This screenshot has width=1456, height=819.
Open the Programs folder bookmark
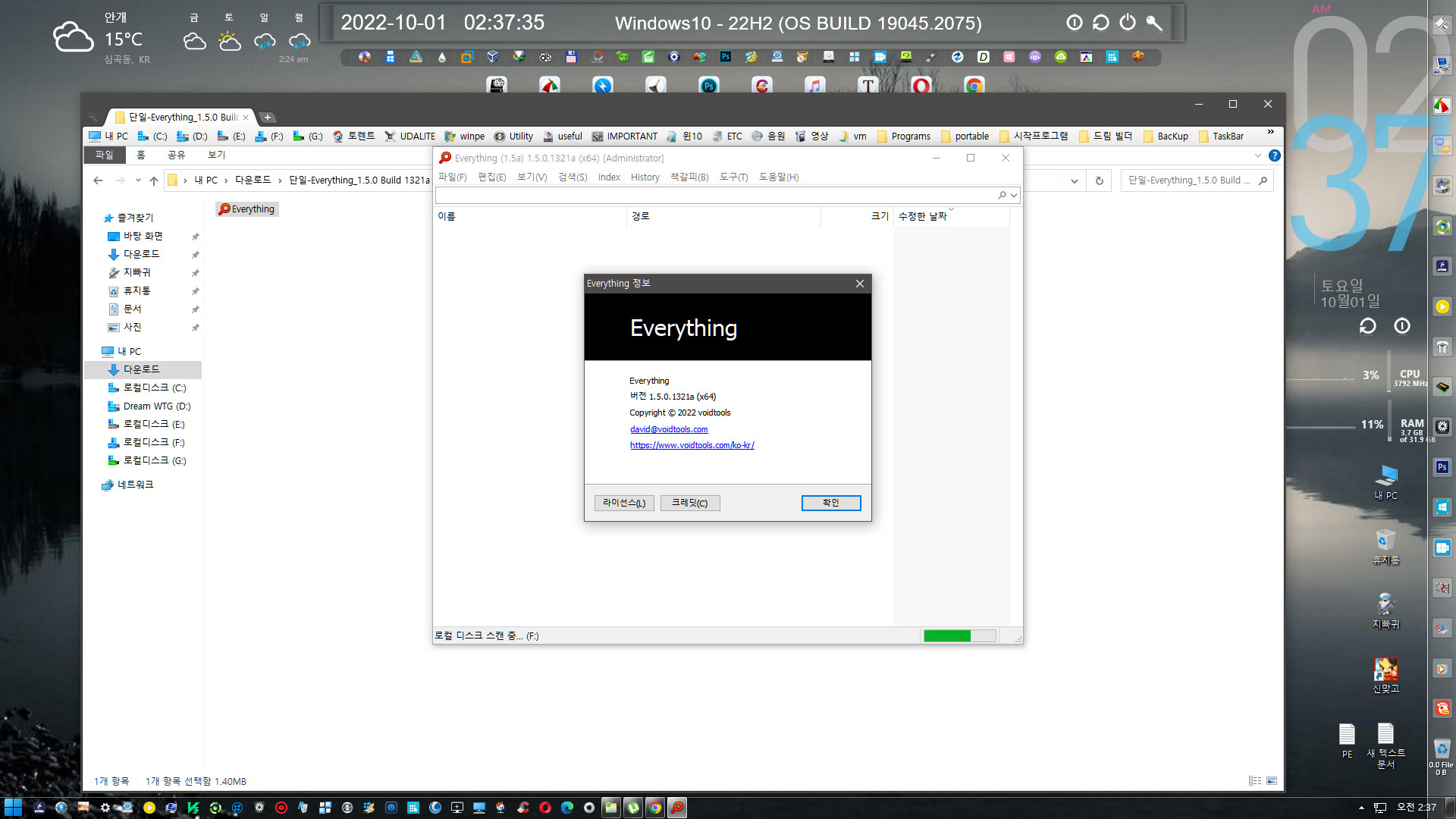click(904, 136)
